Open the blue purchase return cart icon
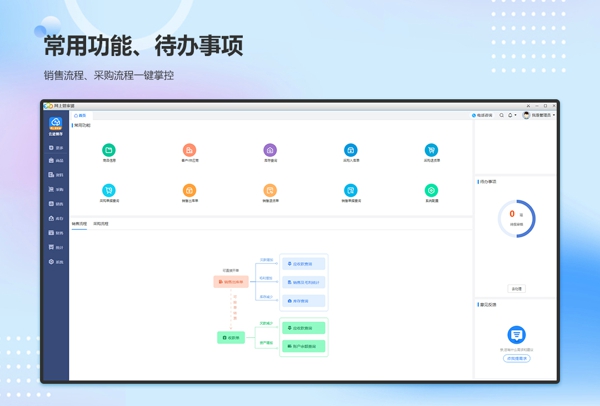Image resolution: width=600 pixels, height=406 pixels. tap(431, 150)
